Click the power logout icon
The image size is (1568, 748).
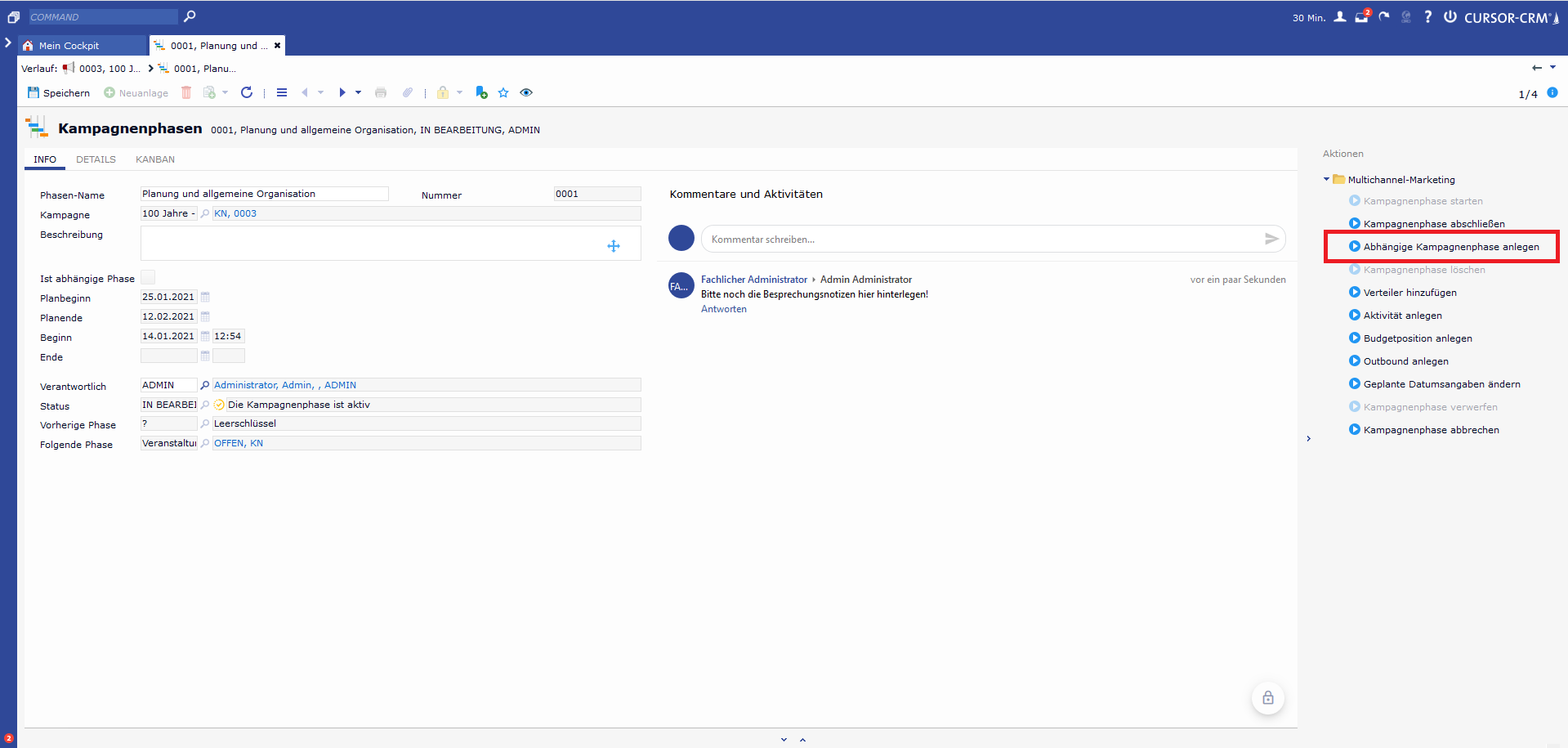click(1450, 16)
